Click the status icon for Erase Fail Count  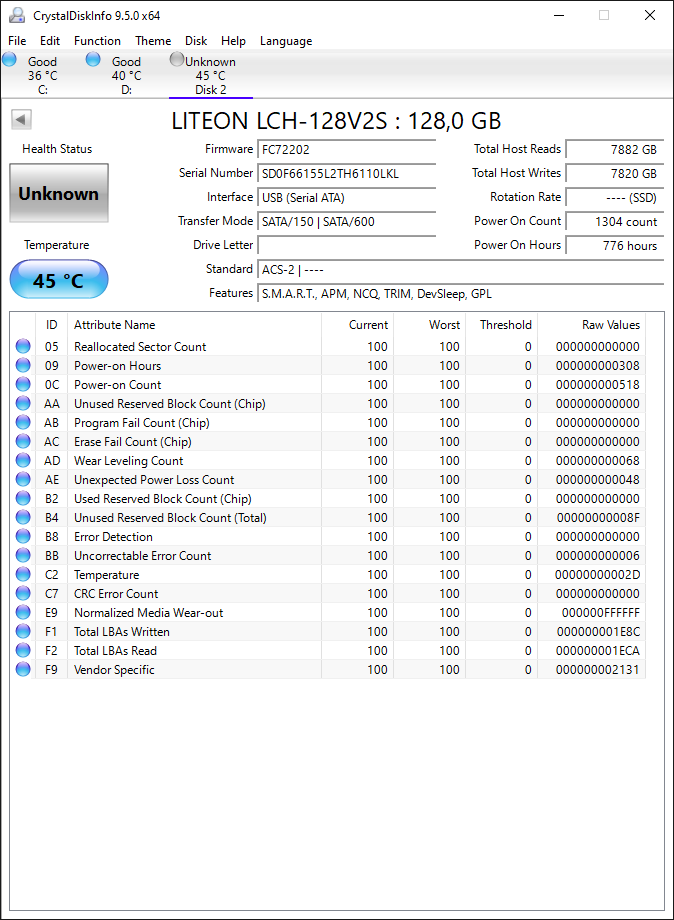click(23, 441)
